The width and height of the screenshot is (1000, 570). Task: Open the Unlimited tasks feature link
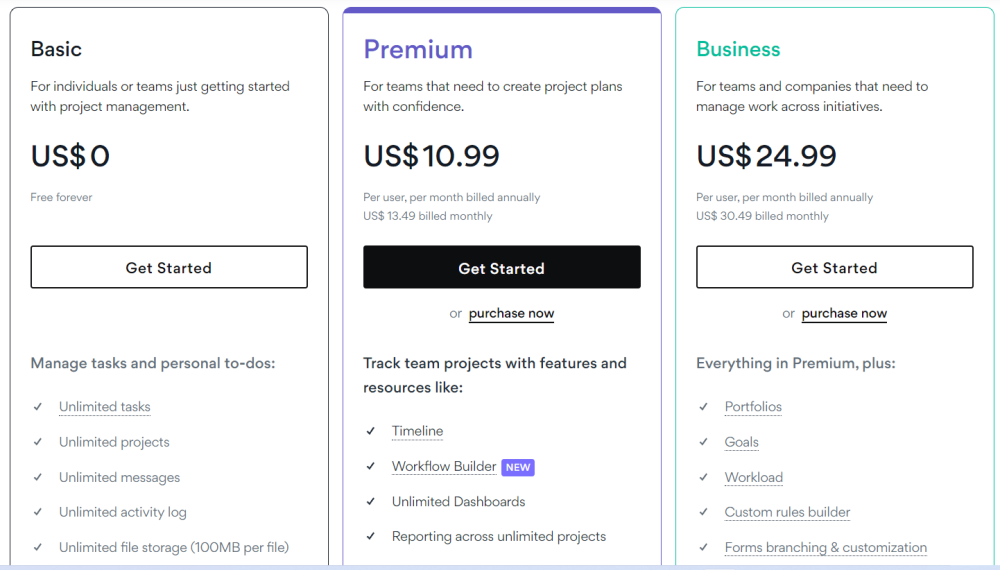click(104, 407)
